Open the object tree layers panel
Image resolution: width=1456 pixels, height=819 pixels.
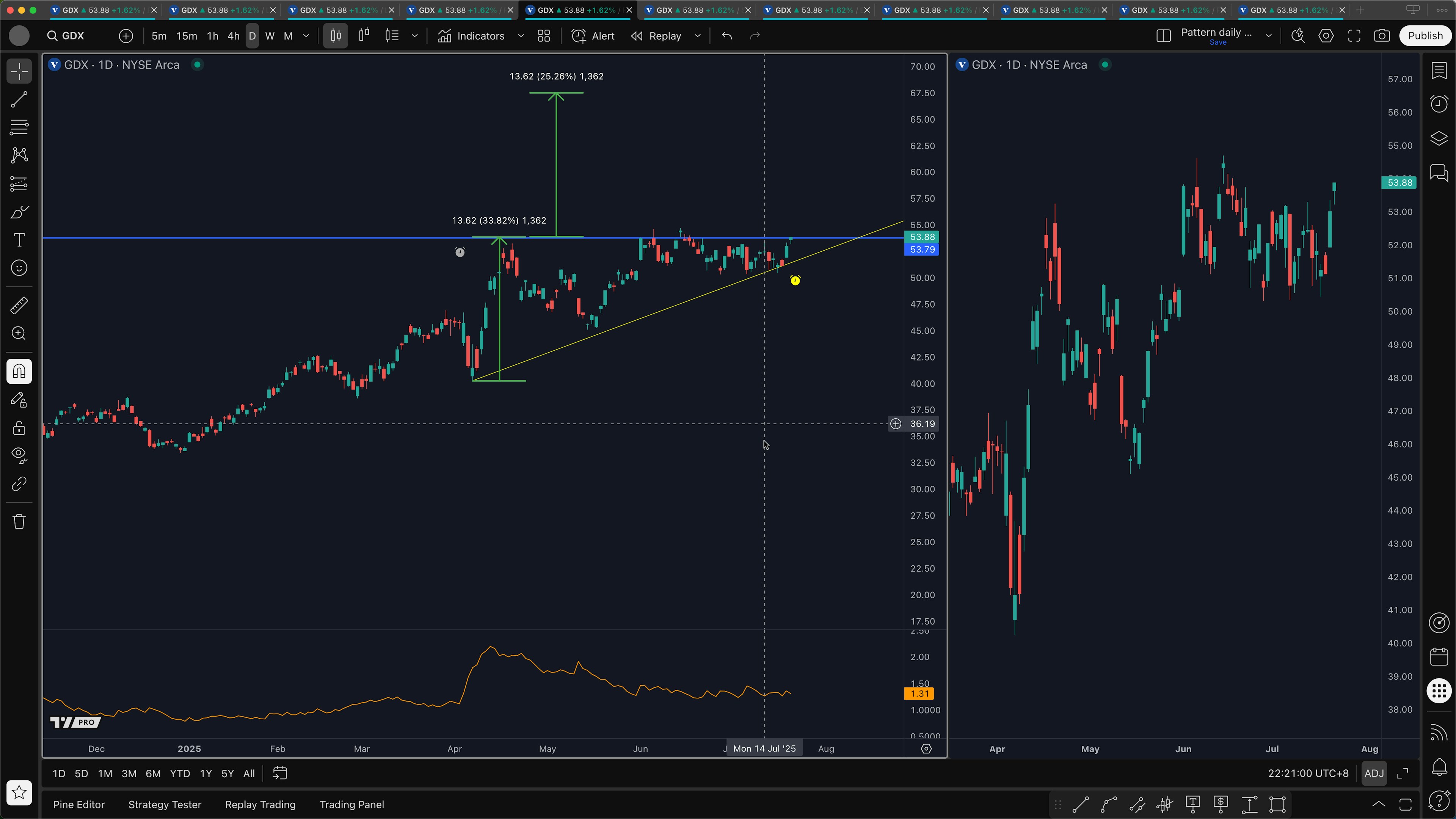point(1439,138)
